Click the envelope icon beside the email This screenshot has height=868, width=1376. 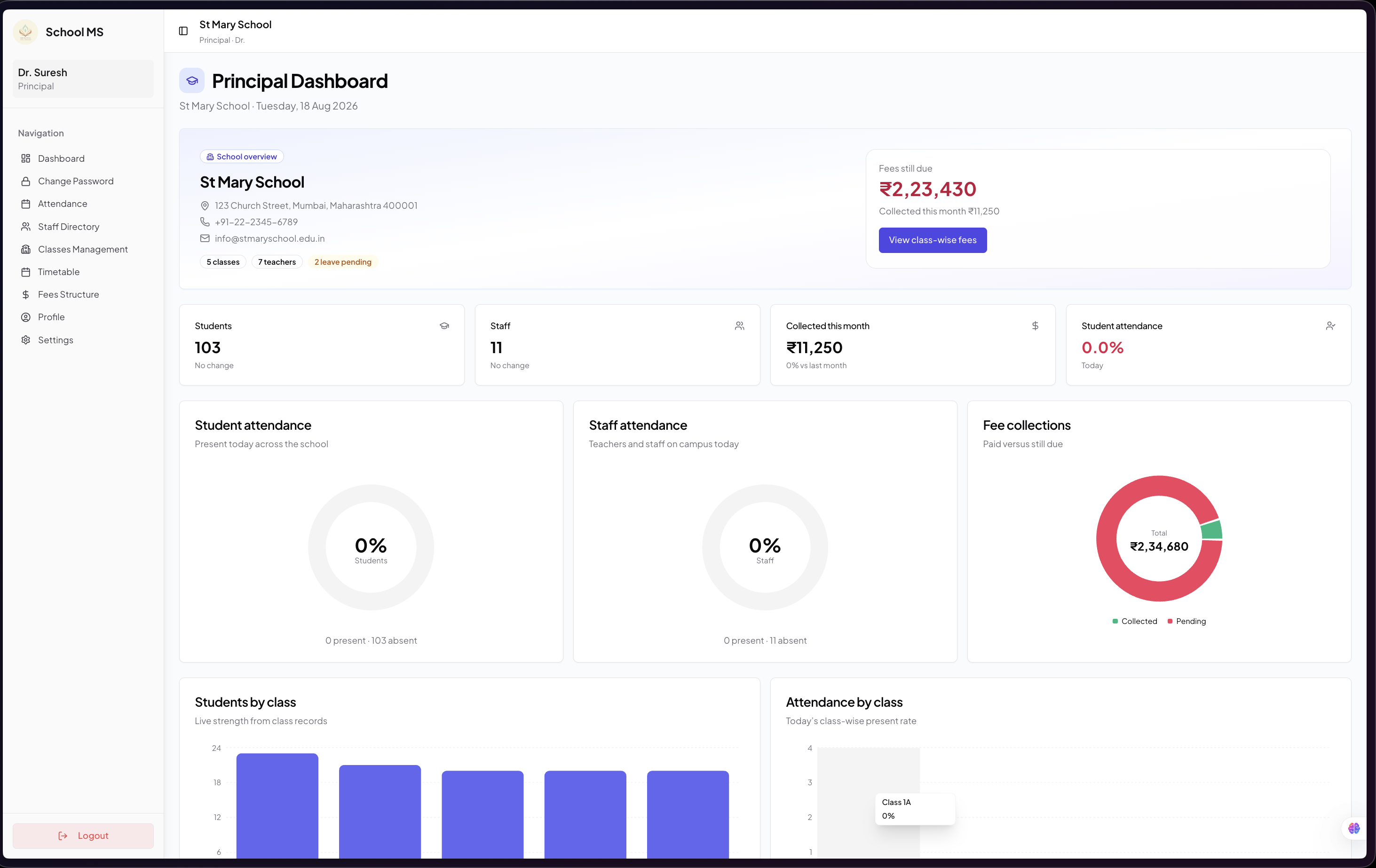click(205, 238)
